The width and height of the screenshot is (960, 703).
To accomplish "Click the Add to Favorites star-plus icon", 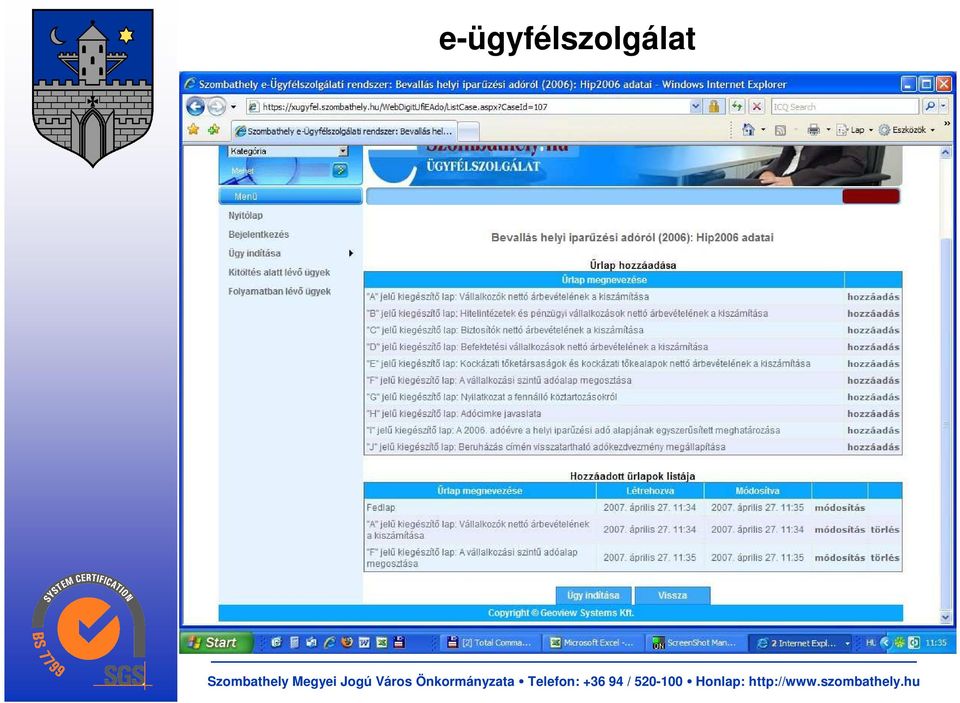I will click(x=214, y=129).
